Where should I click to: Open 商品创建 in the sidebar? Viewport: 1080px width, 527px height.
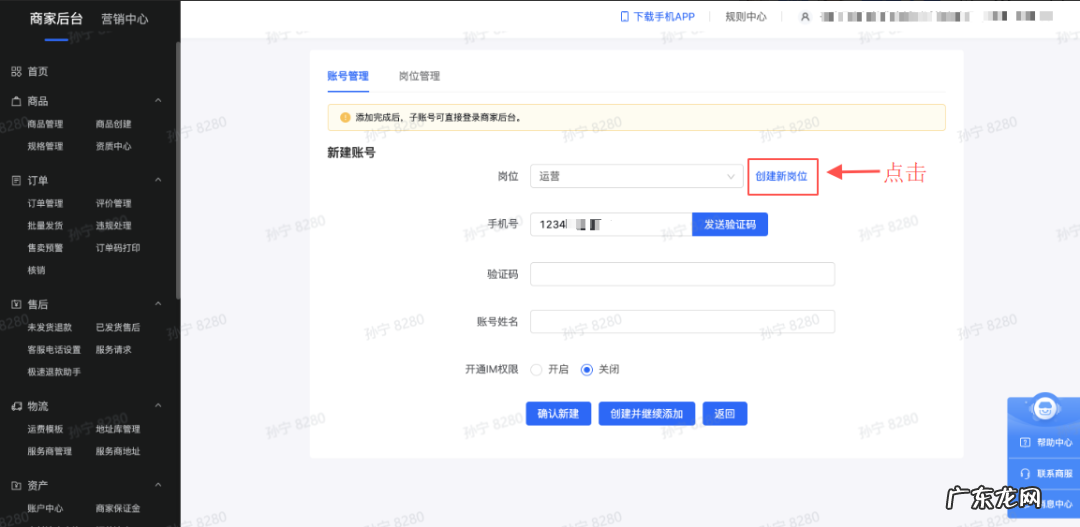click(114, 125)
